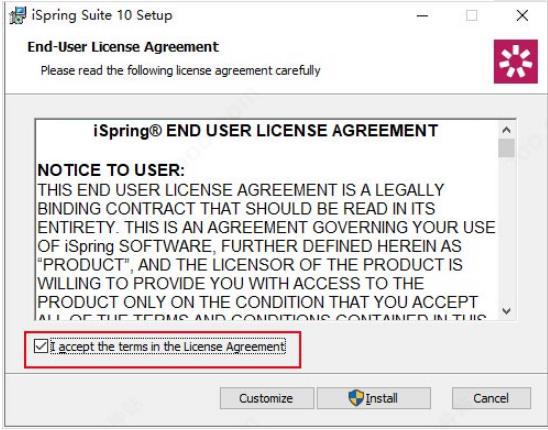The height and width of the screenshot is (430, 548).
Task: Minimize the setup window
Action: click(x=423, y=16)
